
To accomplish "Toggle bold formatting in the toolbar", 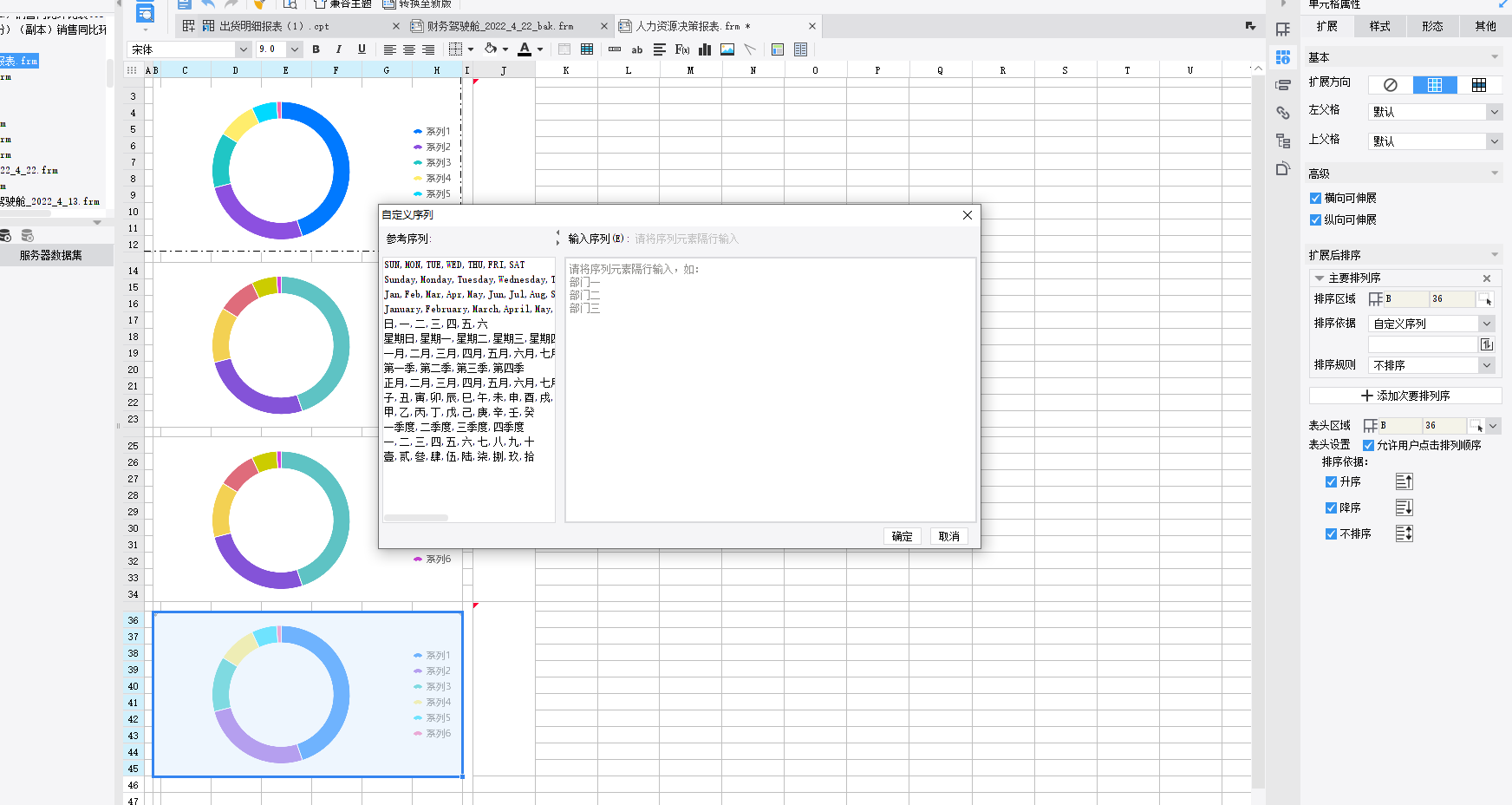I will coord(316,49).
